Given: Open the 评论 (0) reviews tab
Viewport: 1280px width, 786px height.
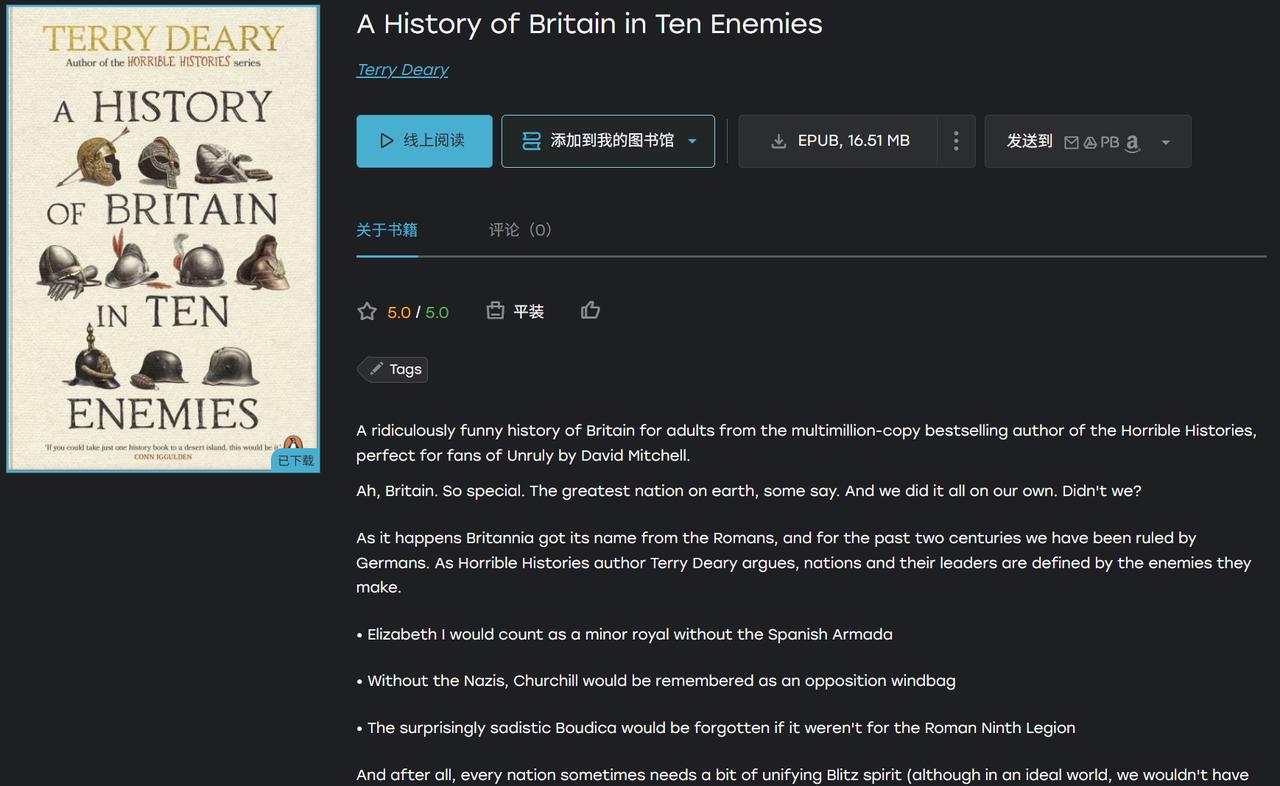Looking at the screenshot, I should click(x=520, y=230).
